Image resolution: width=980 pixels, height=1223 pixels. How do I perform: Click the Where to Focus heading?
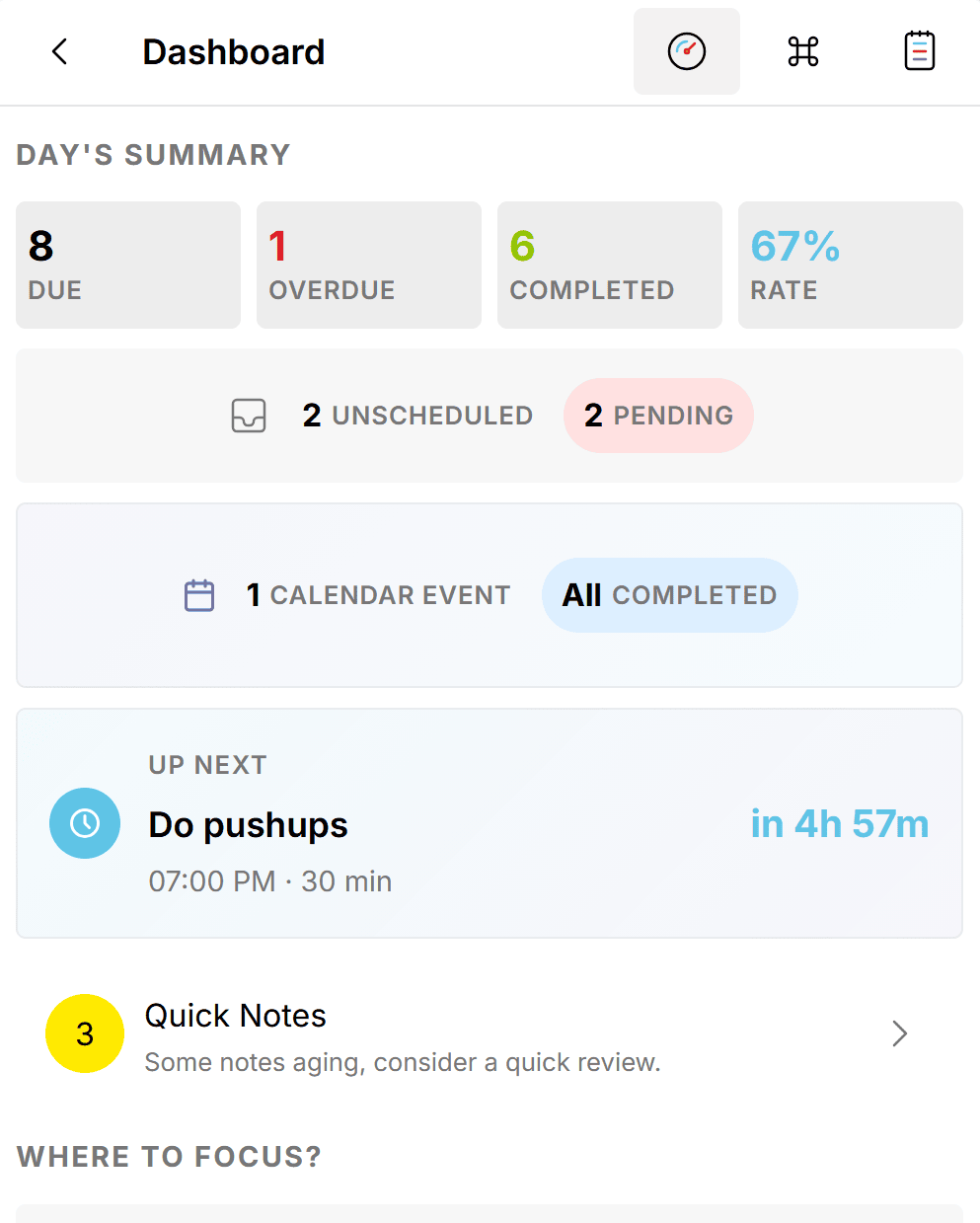point(169,1156)
